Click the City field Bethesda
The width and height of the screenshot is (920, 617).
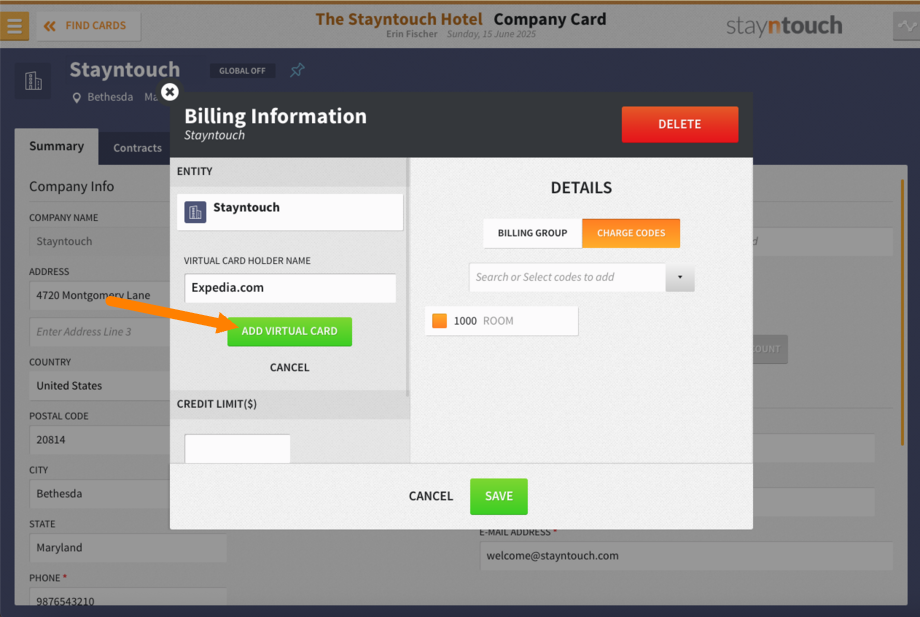click(x=100, y=494)
